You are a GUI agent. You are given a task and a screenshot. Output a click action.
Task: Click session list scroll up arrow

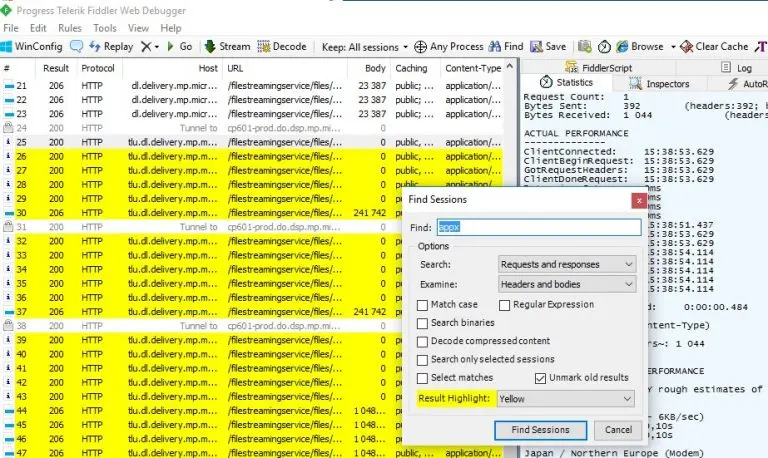509,66
